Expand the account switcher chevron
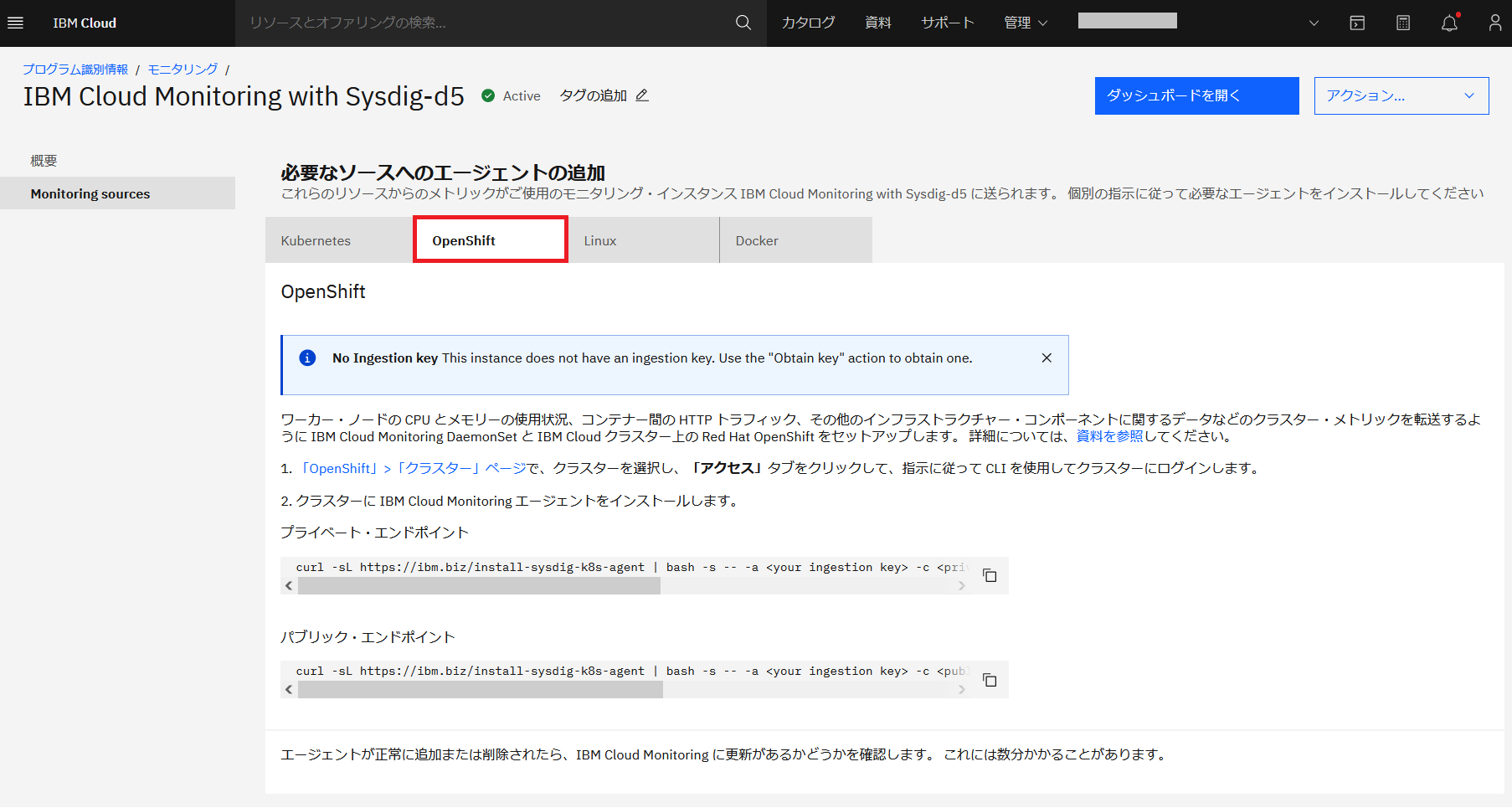 click(x=1314, y=23)
